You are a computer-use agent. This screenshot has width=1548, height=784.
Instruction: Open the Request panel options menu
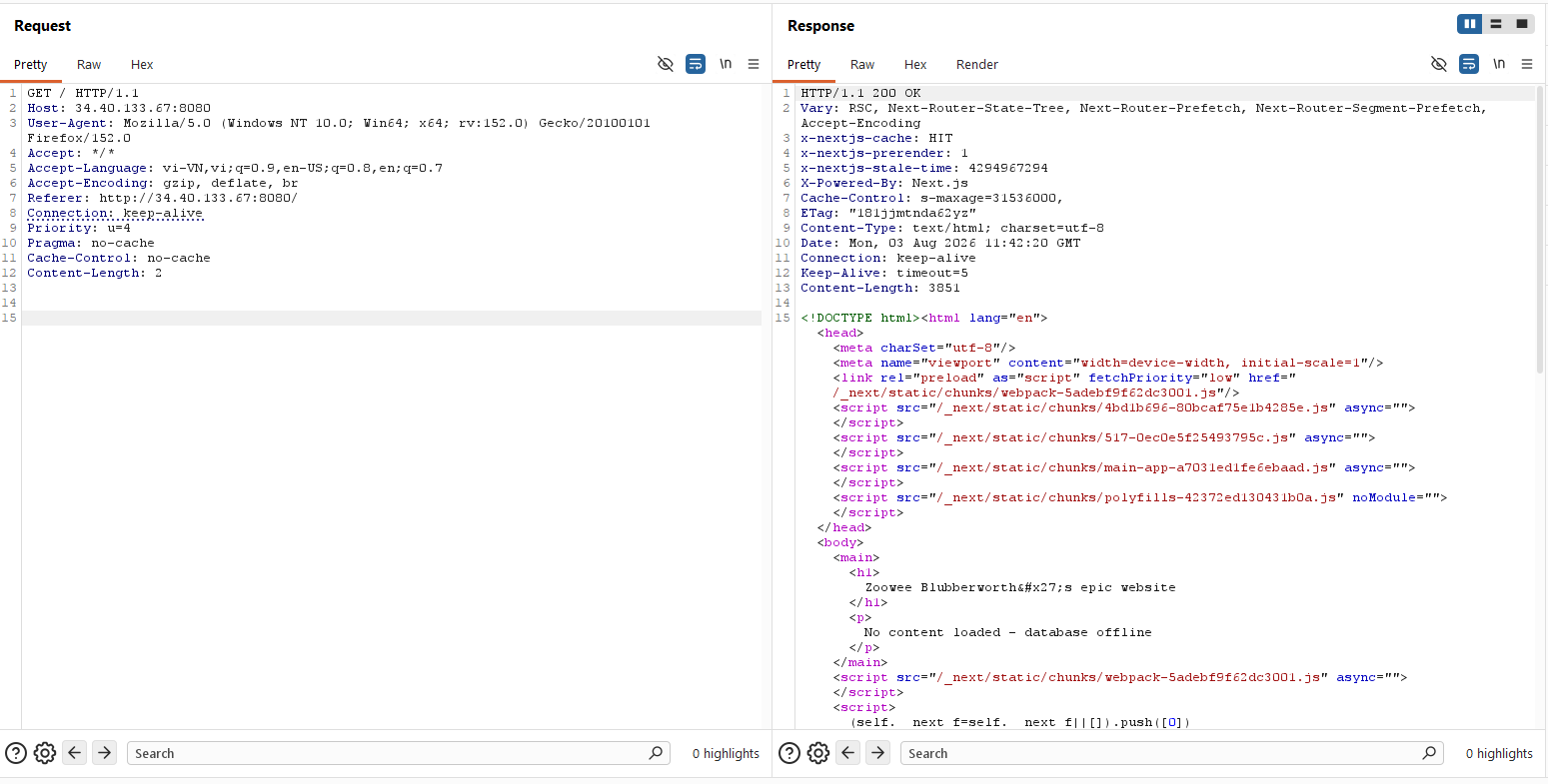tap(754, 64)
